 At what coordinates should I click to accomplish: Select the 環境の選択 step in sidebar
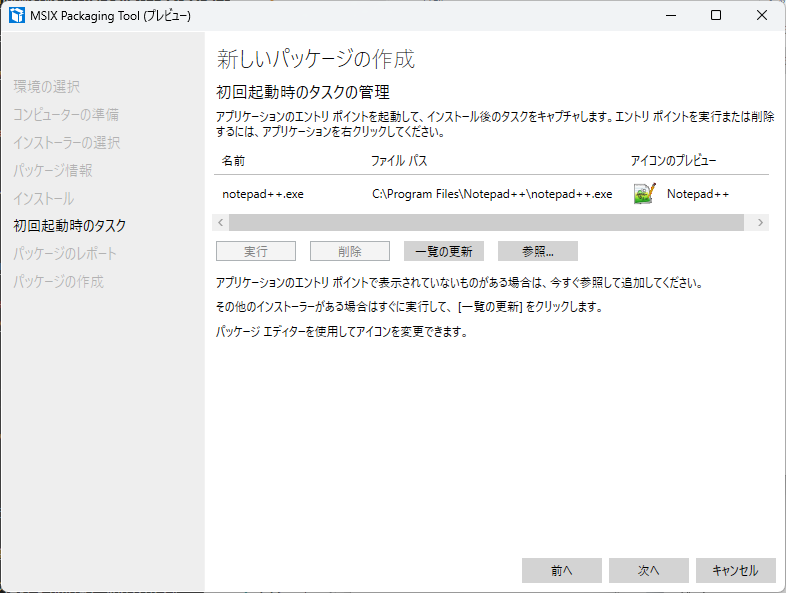pyautogui.click(x=47, y=86)
